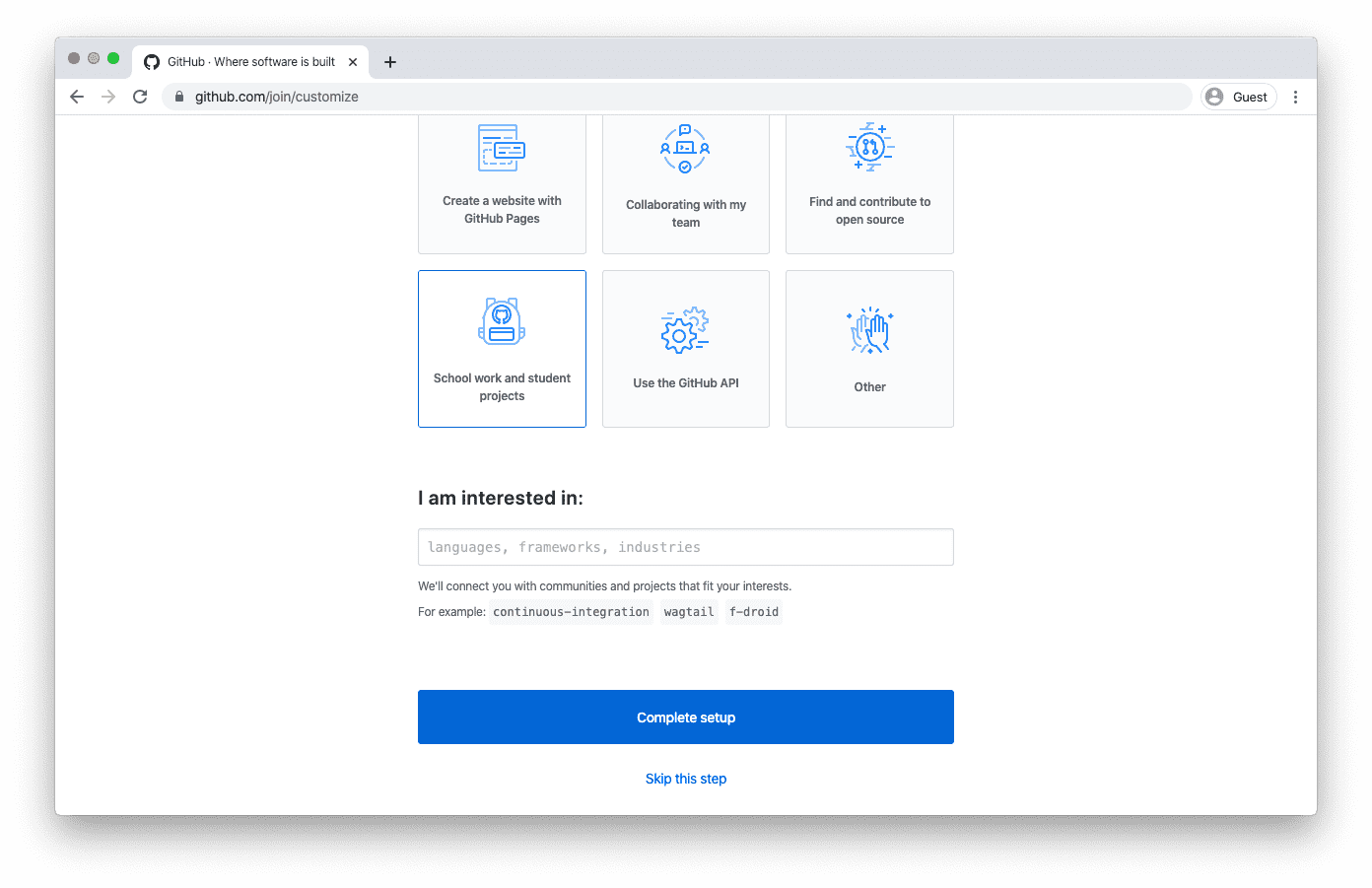The width and height of the screenshot is (1372, 888).
Task: Click the 'We'll connect you with communities' text
Action: pos(604,586)
